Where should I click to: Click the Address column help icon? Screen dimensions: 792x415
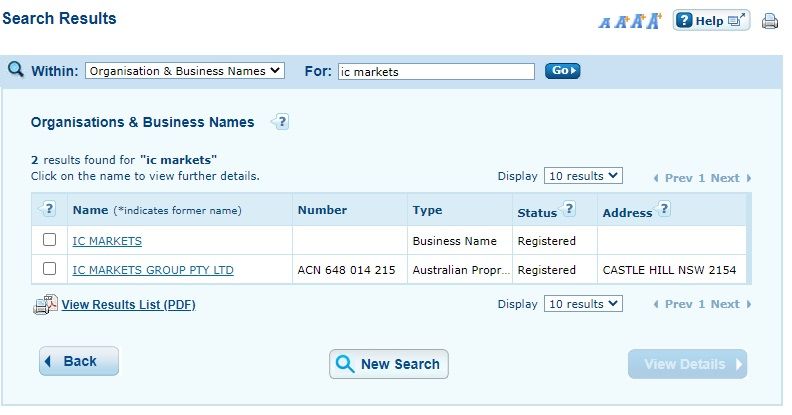663,209
